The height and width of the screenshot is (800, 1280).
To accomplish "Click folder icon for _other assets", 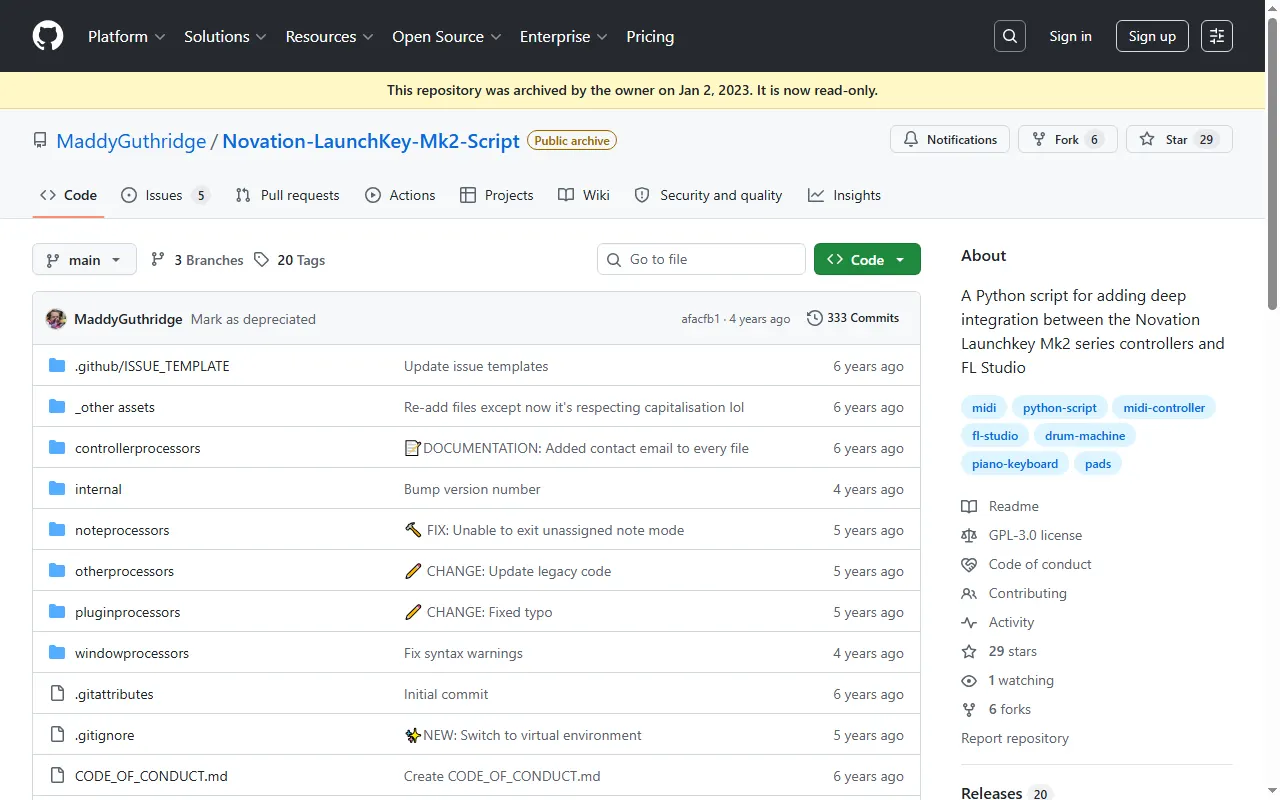I will (x=57, y=407).
